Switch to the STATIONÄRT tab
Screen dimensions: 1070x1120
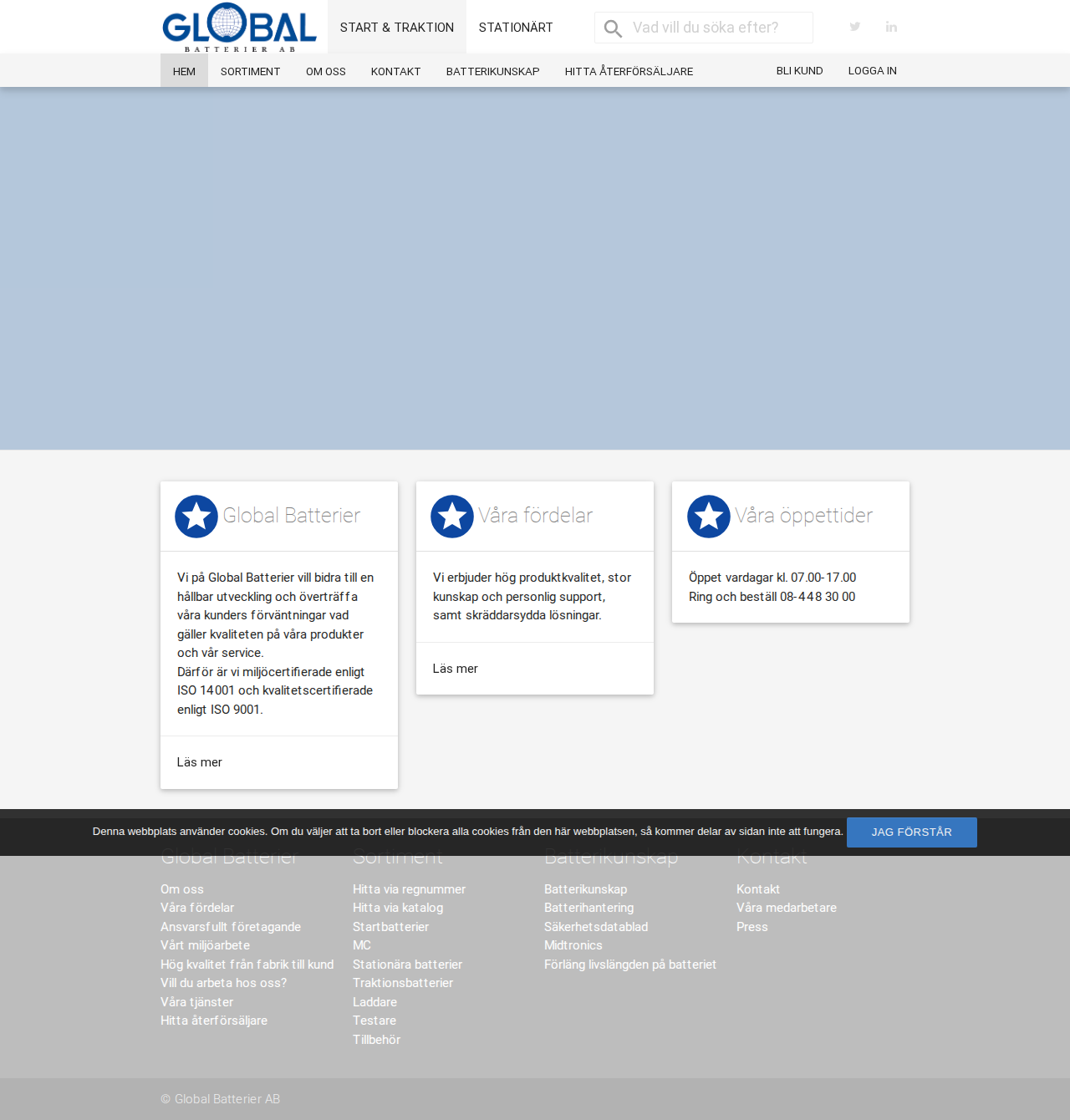tap(516, 28)
